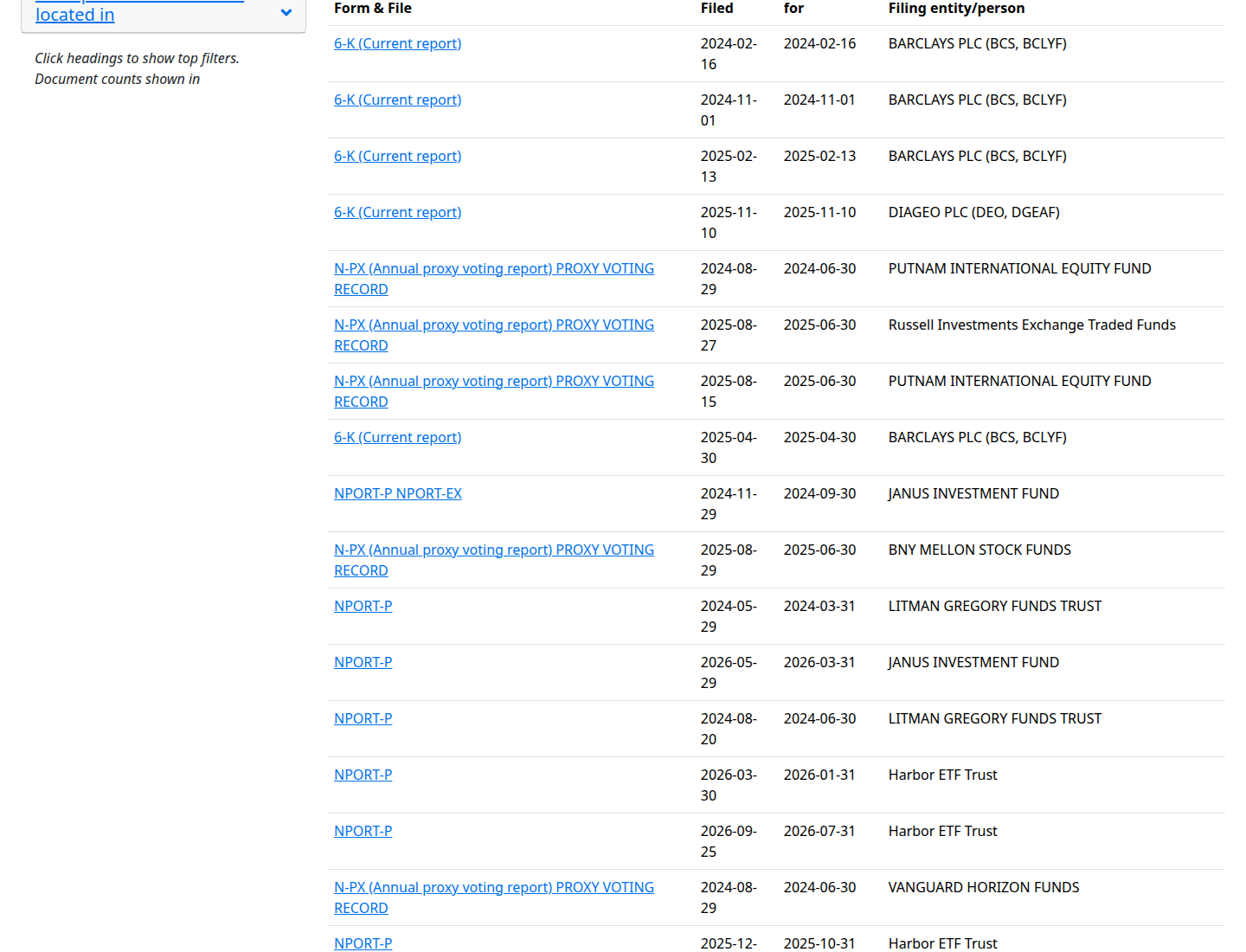Expand the "located in" filter chevron
The height and width of the screenshot is (952, 1246).
(286, 13)
